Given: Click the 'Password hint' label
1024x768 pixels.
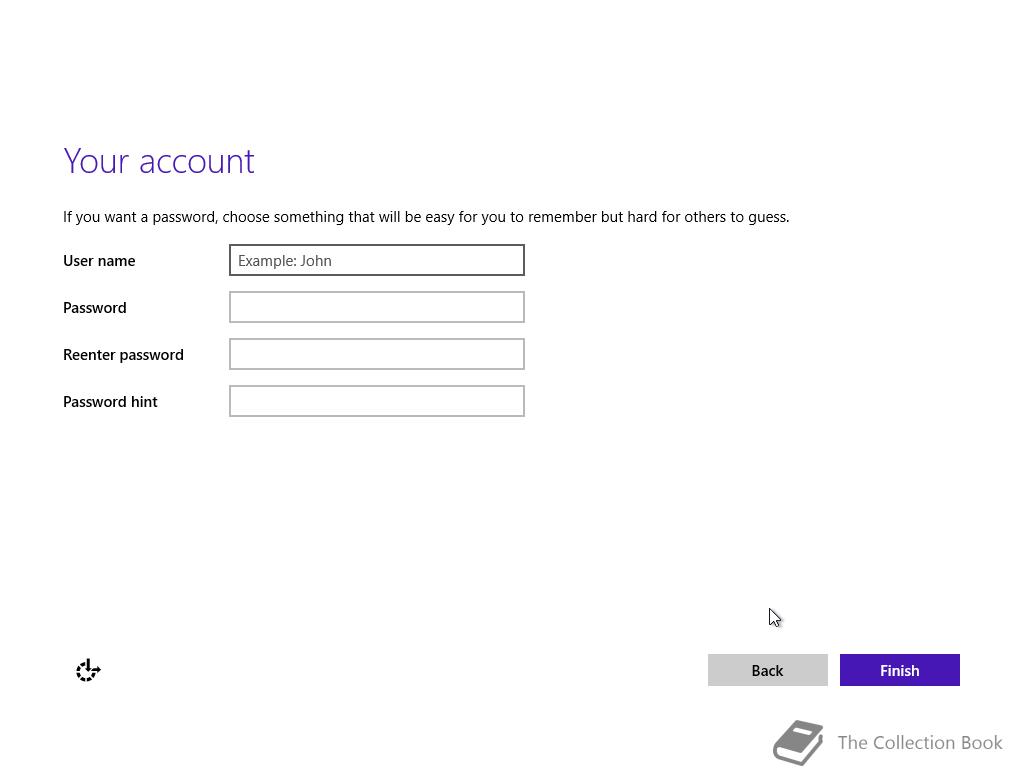Looking at the screenshot, I should tap(110, 402).
